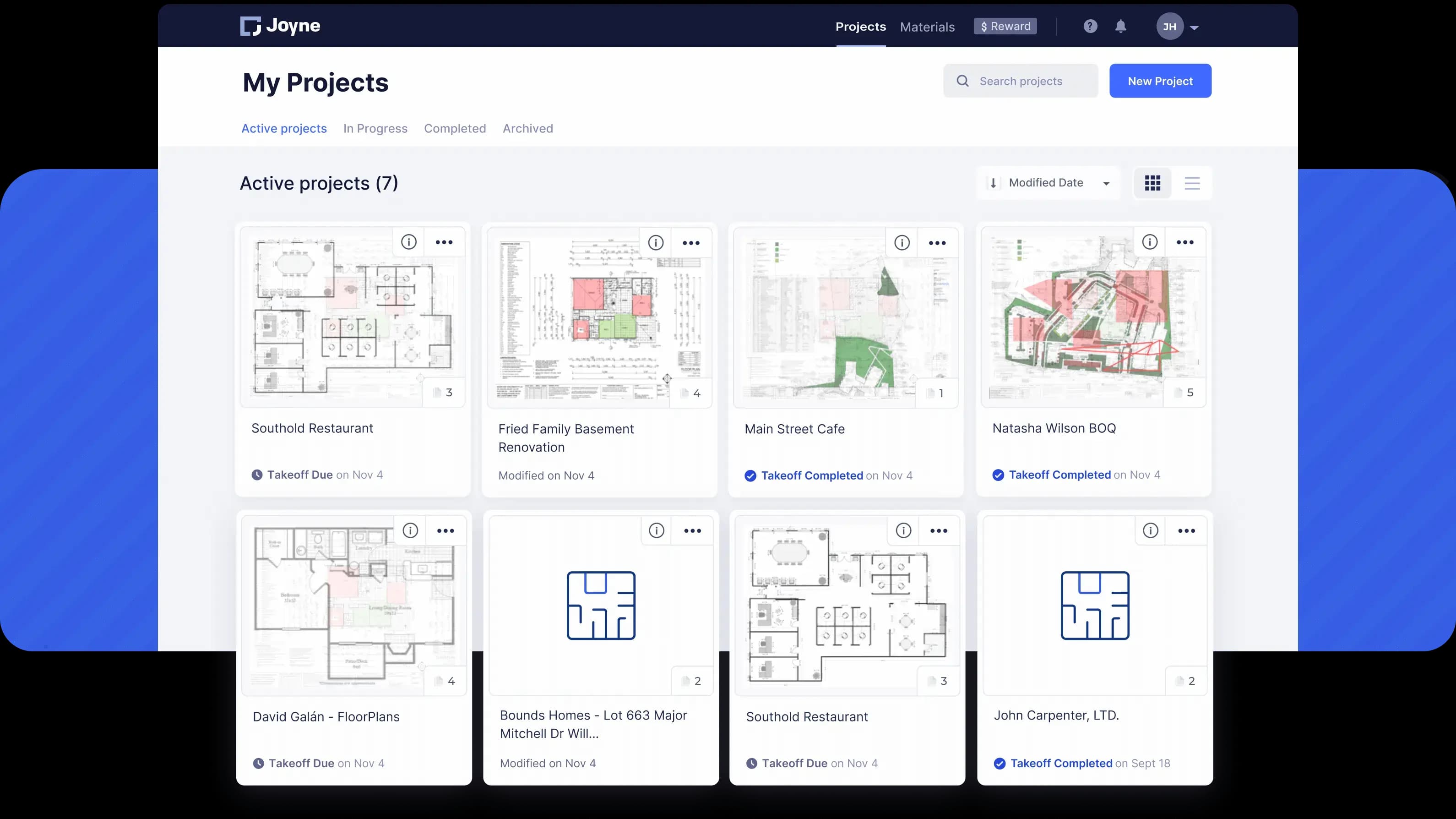Open the Archived projects tab

click(527, 128)
